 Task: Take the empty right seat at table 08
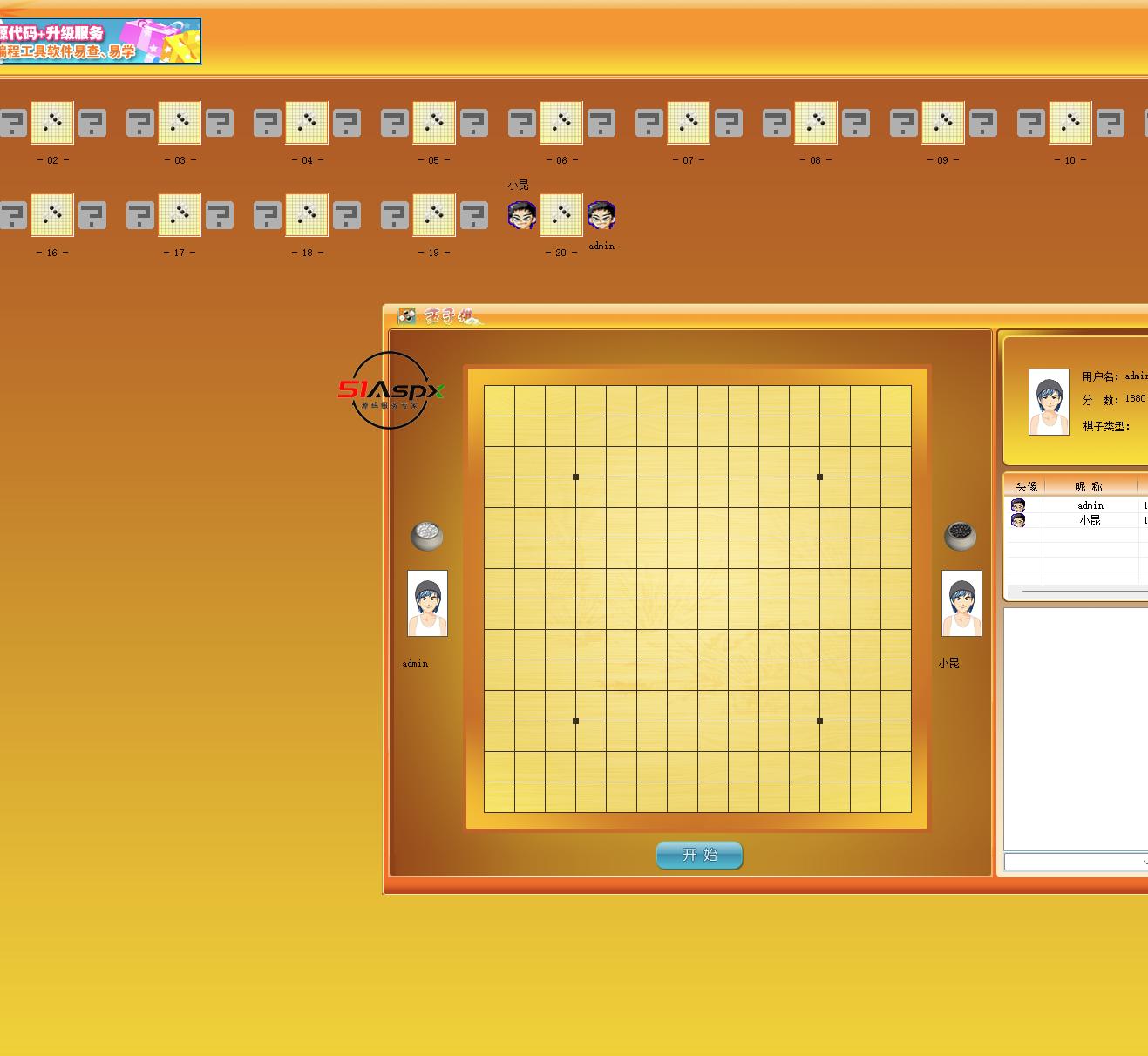(856, 123)
